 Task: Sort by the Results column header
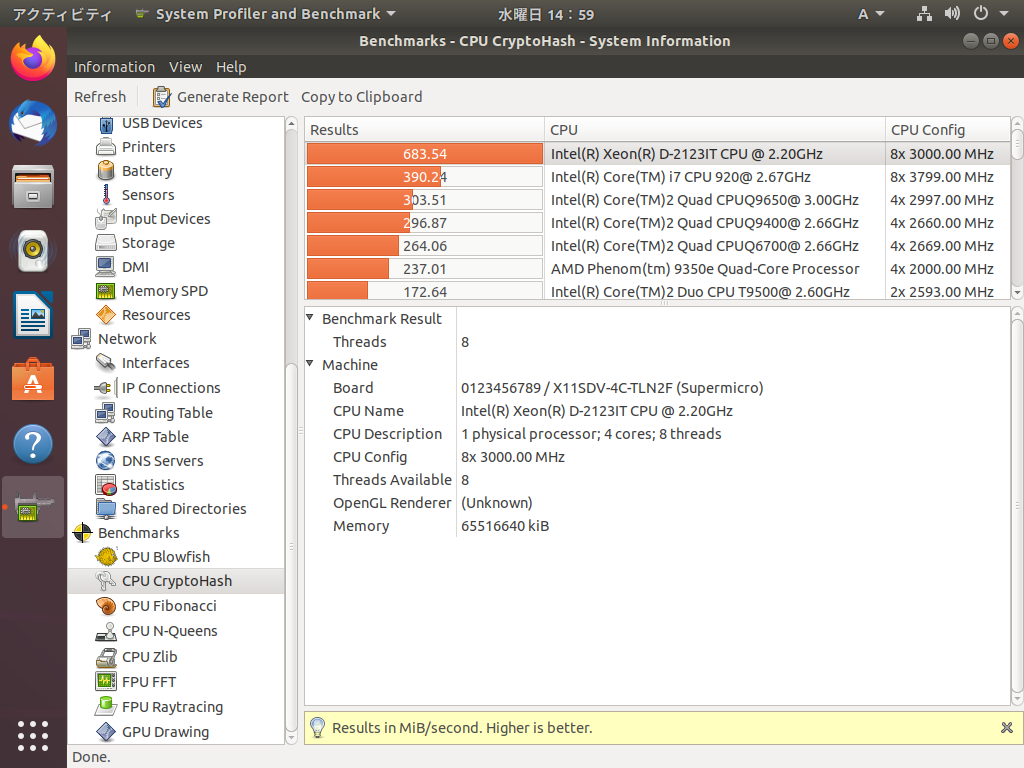424,129
